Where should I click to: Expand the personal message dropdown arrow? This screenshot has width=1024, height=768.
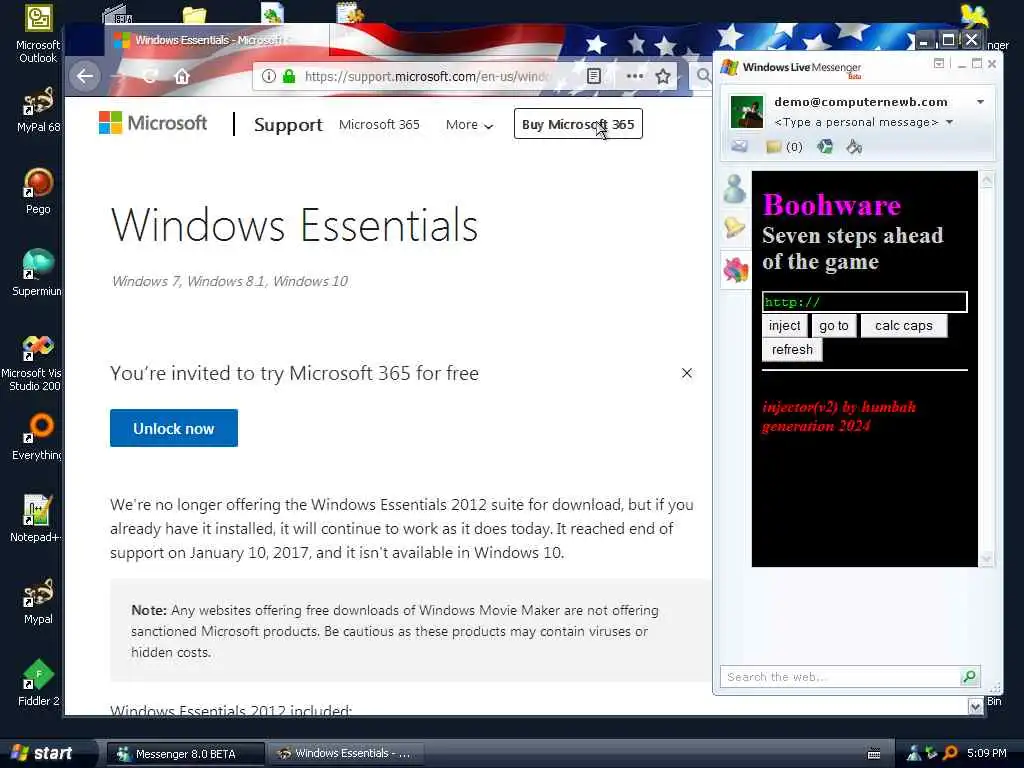pos(950,122)
